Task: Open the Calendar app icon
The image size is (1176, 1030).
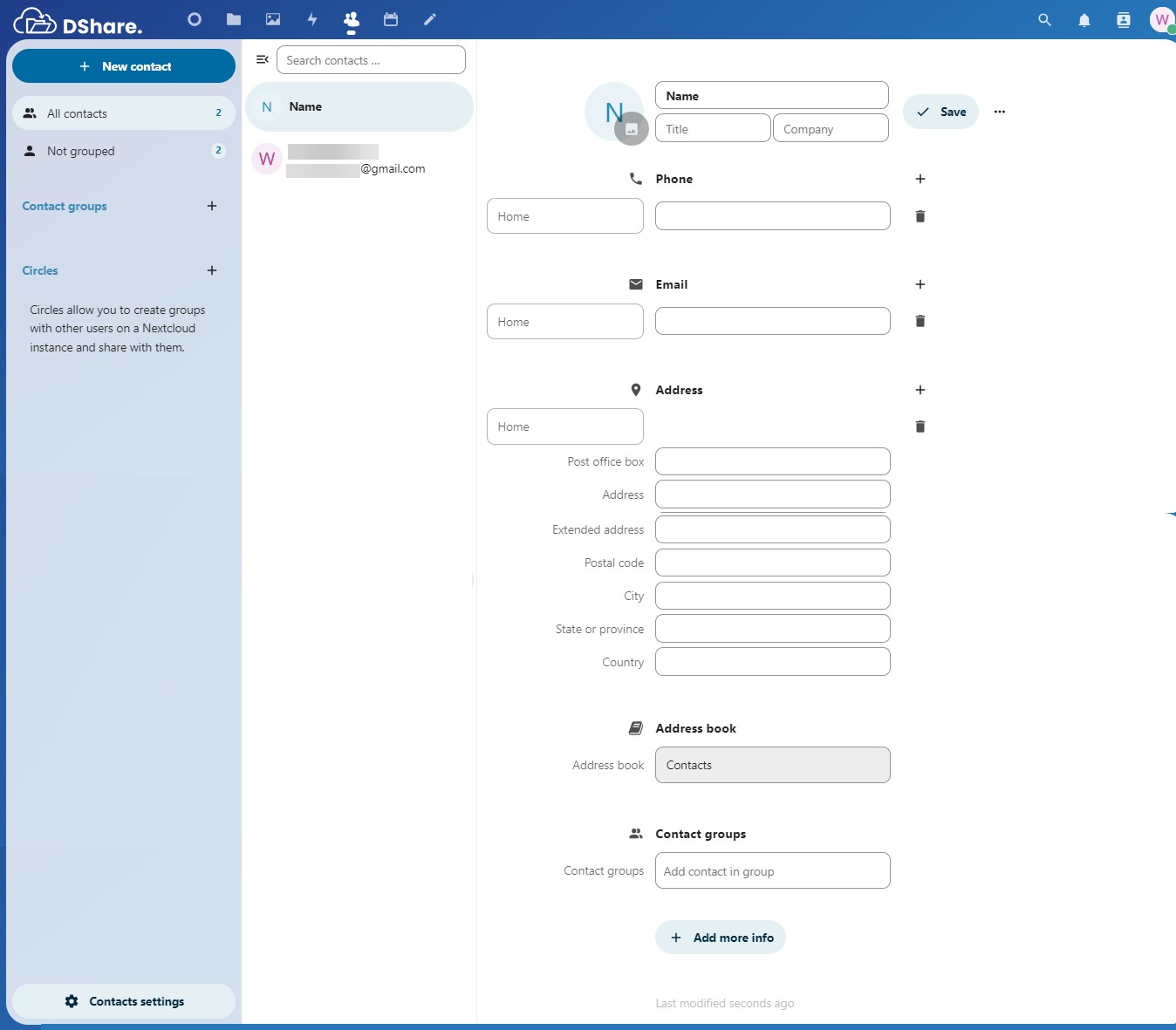Action: [391, 19]
